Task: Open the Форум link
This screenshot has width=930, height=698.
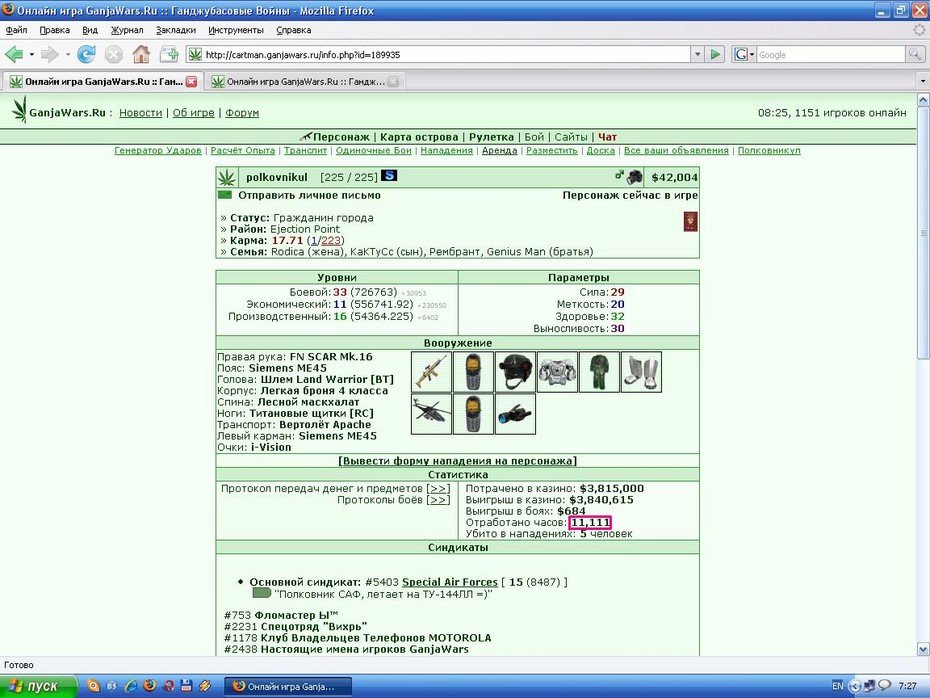Action: (242, 113)
